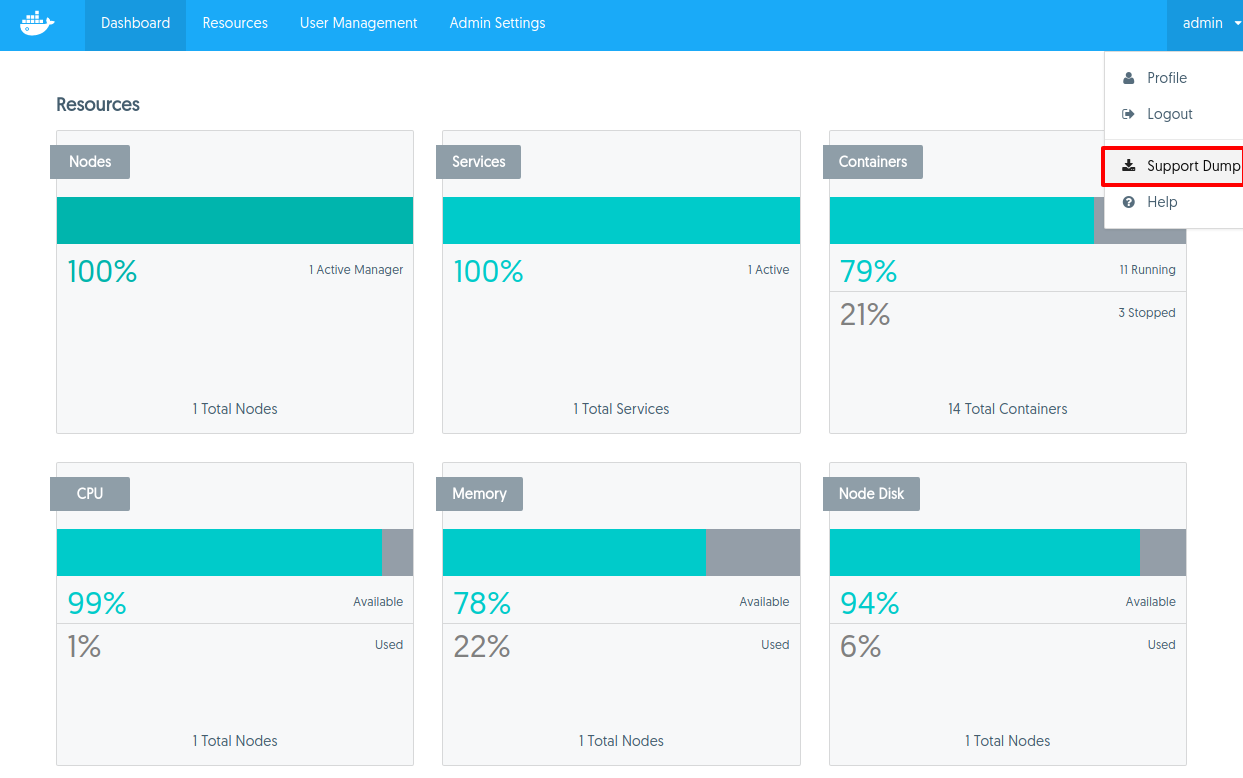Click the Memory card label
Viewport: 1243px width, 778px height.
pyautogui.click(x=479, y=494)
